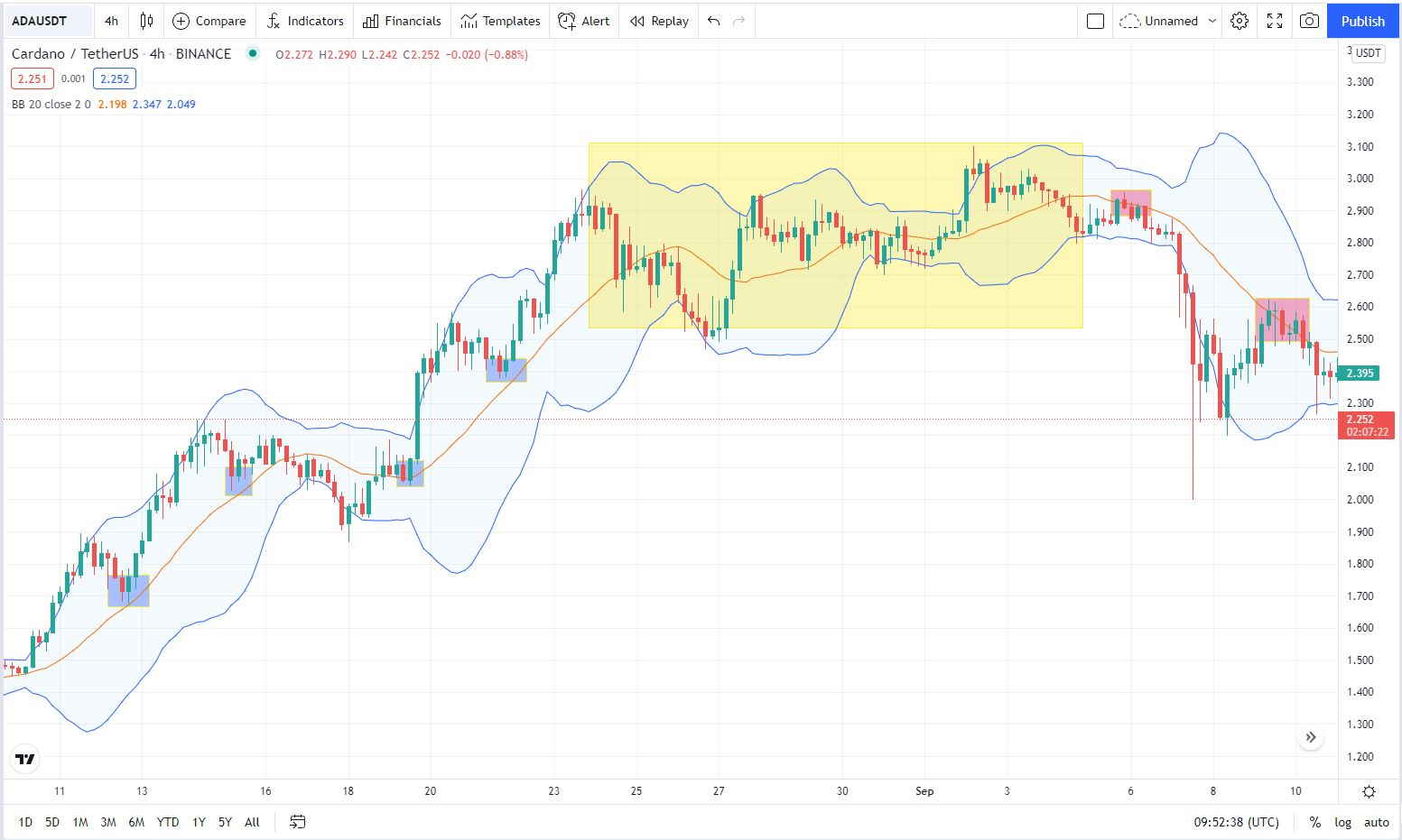
Task: Set range to 5Y
Action: (x=225, y=822)
